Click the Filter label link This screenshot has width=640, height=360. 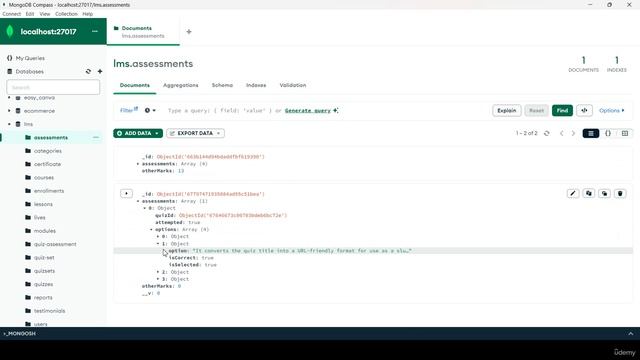click(129, 110)
